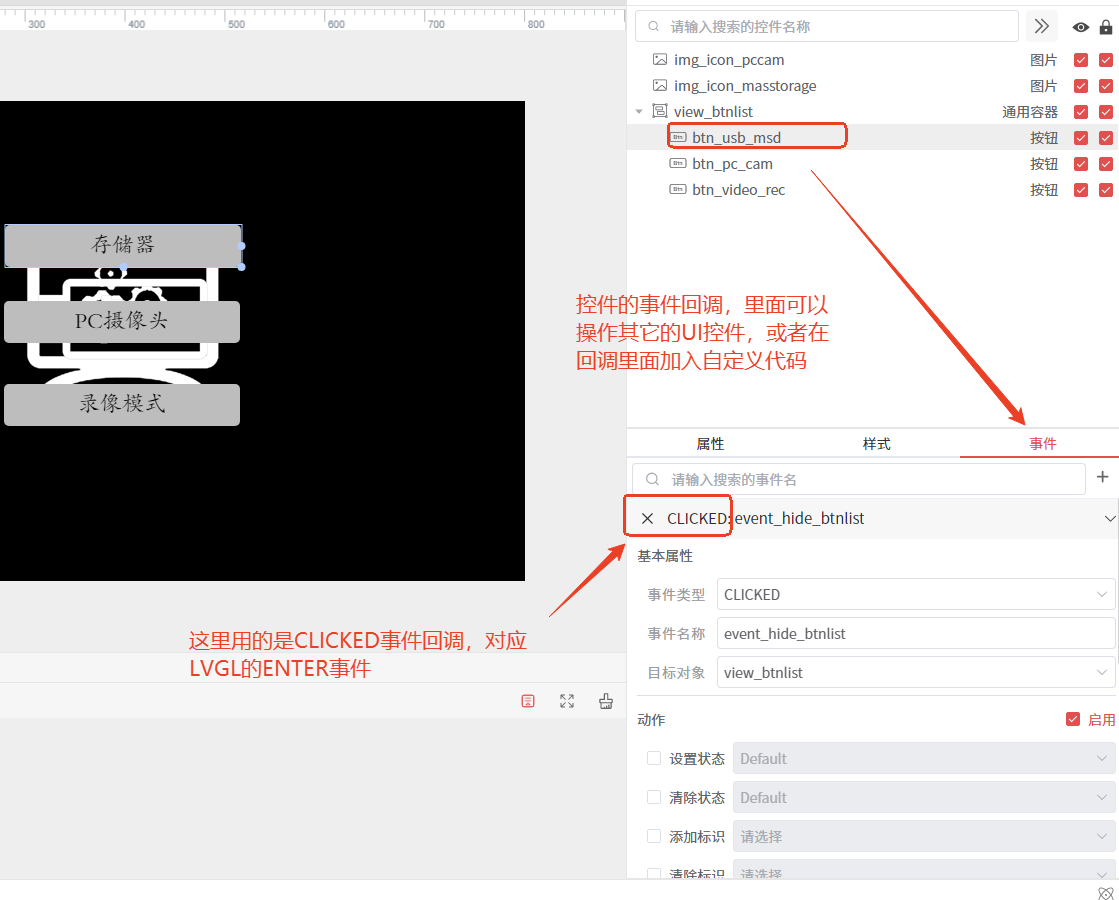Screen dimensions: 1119x900
Task: Click the magnifier icon in the event search box
Action: point(652,479)
